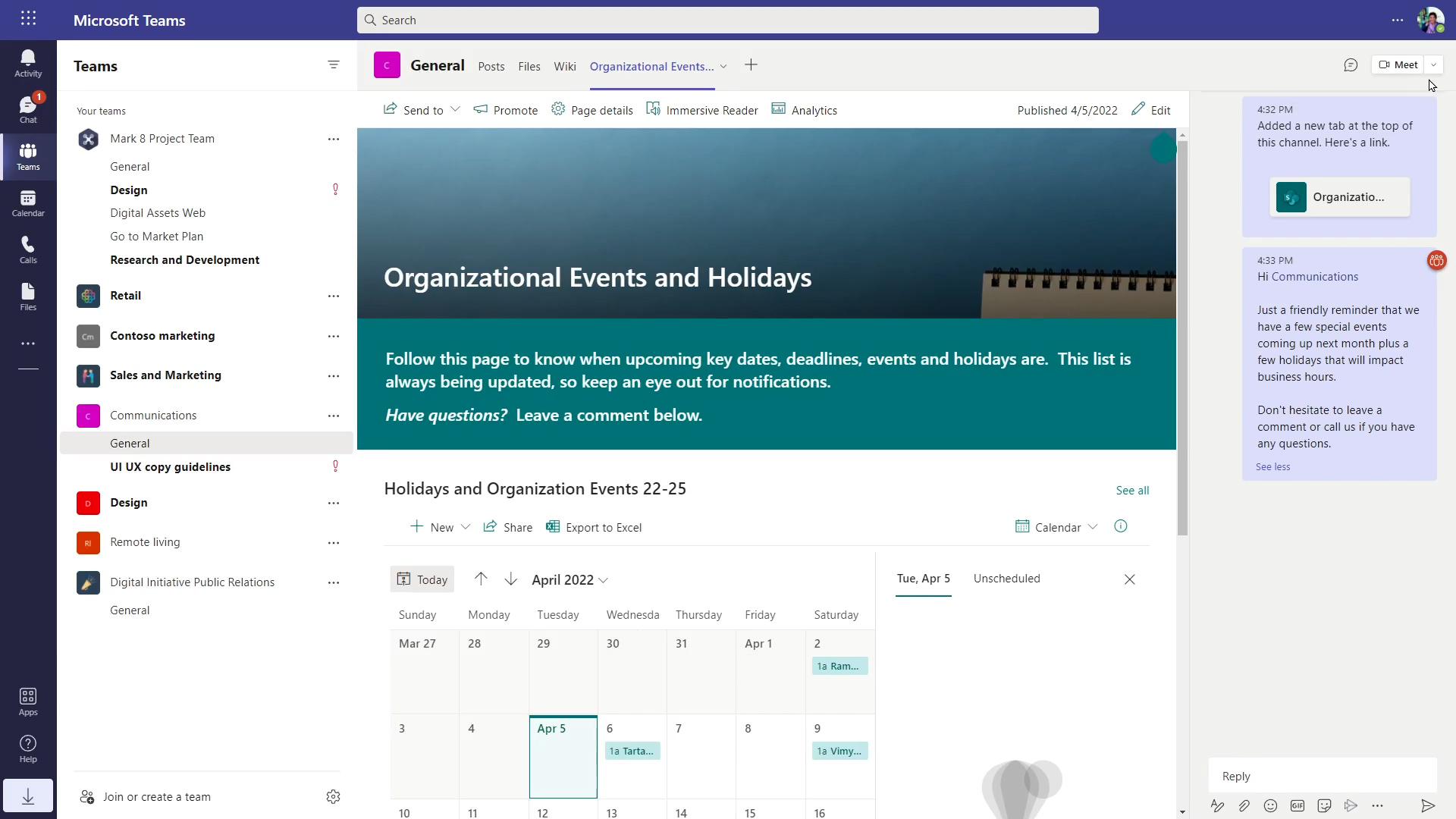
Task: Insert a sticker in reply
Action: click(1325, 806)
